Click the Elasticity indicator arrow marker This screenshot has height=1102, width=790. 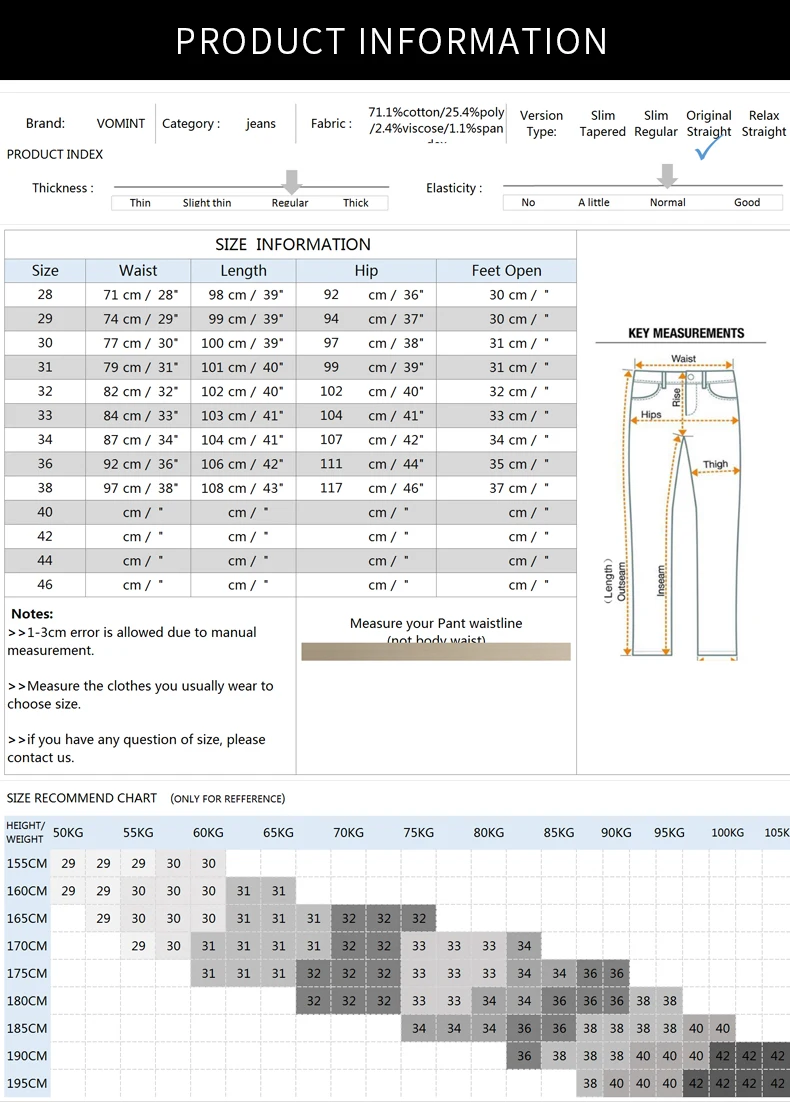[x=667, y=176]
